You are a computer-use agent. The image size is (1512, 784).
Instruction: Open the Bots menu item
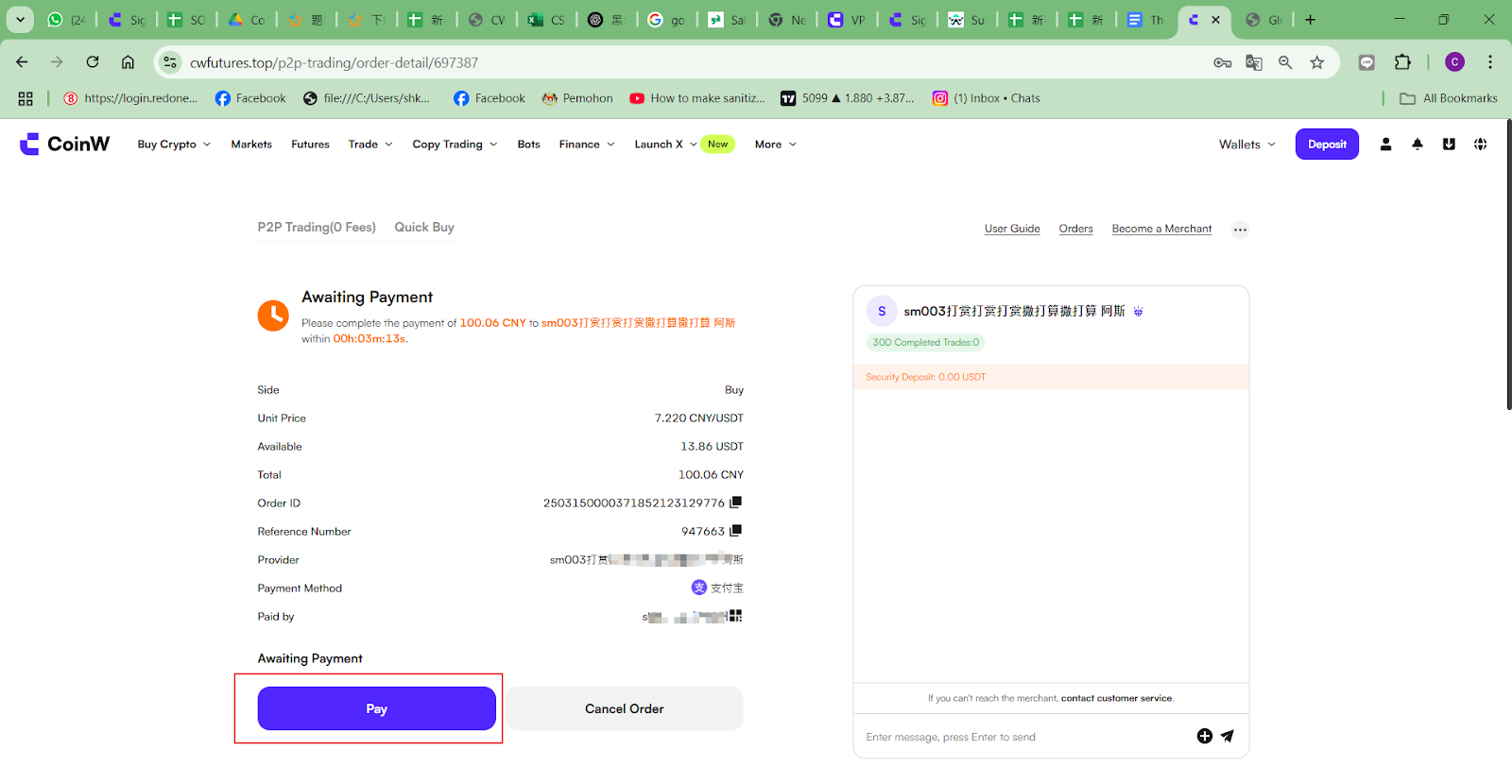pyautogui.click(x=528, y=145)
